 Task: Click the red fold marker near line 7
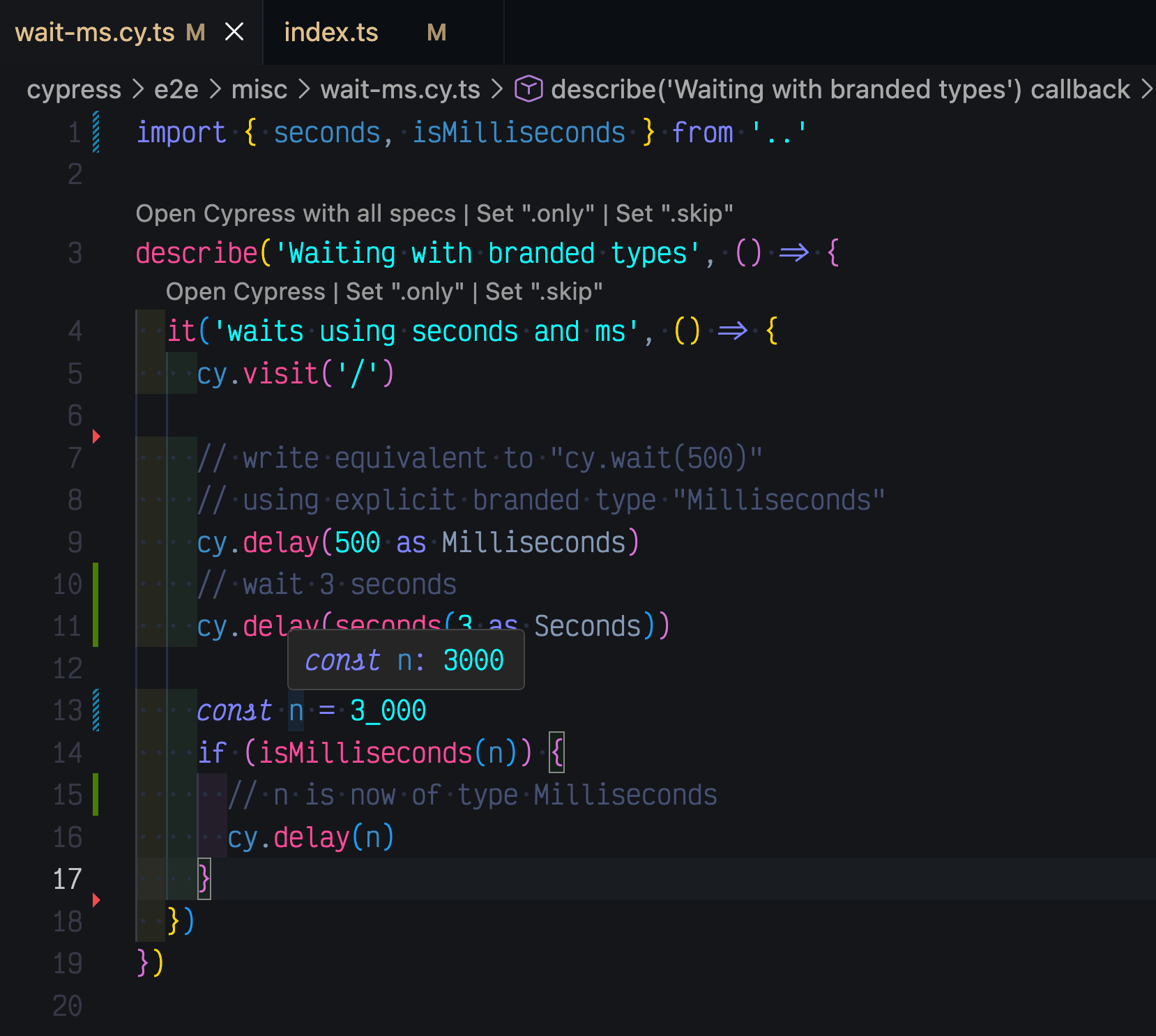(x=96, y=436)
